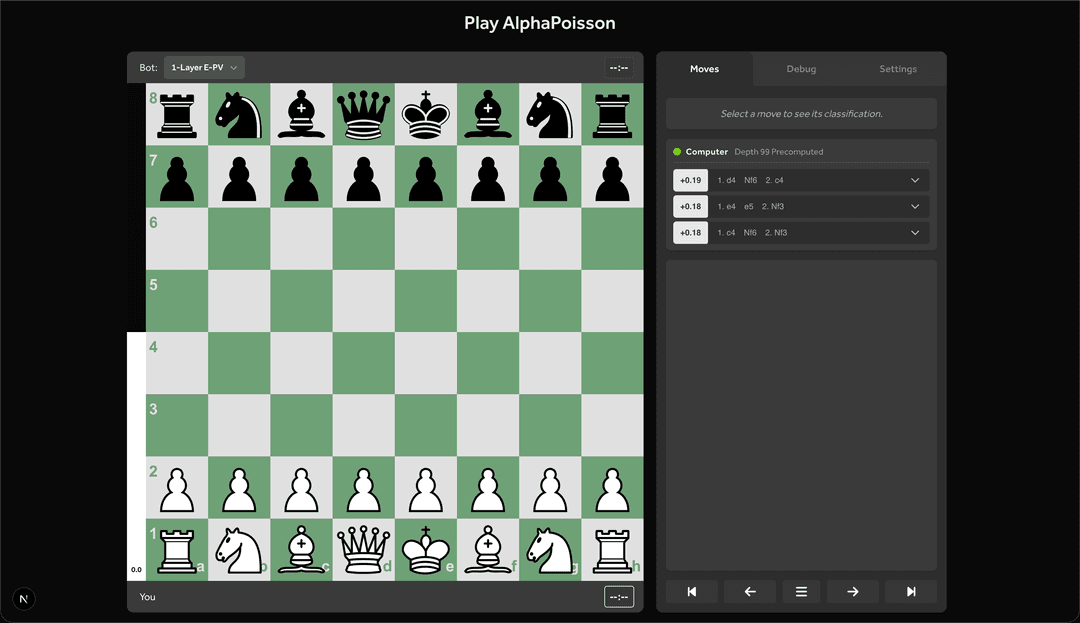Expand the 1. d4 Nf6 engine line
The width and height of the screenshot is (1080, 623).
(x=914, y=180)
